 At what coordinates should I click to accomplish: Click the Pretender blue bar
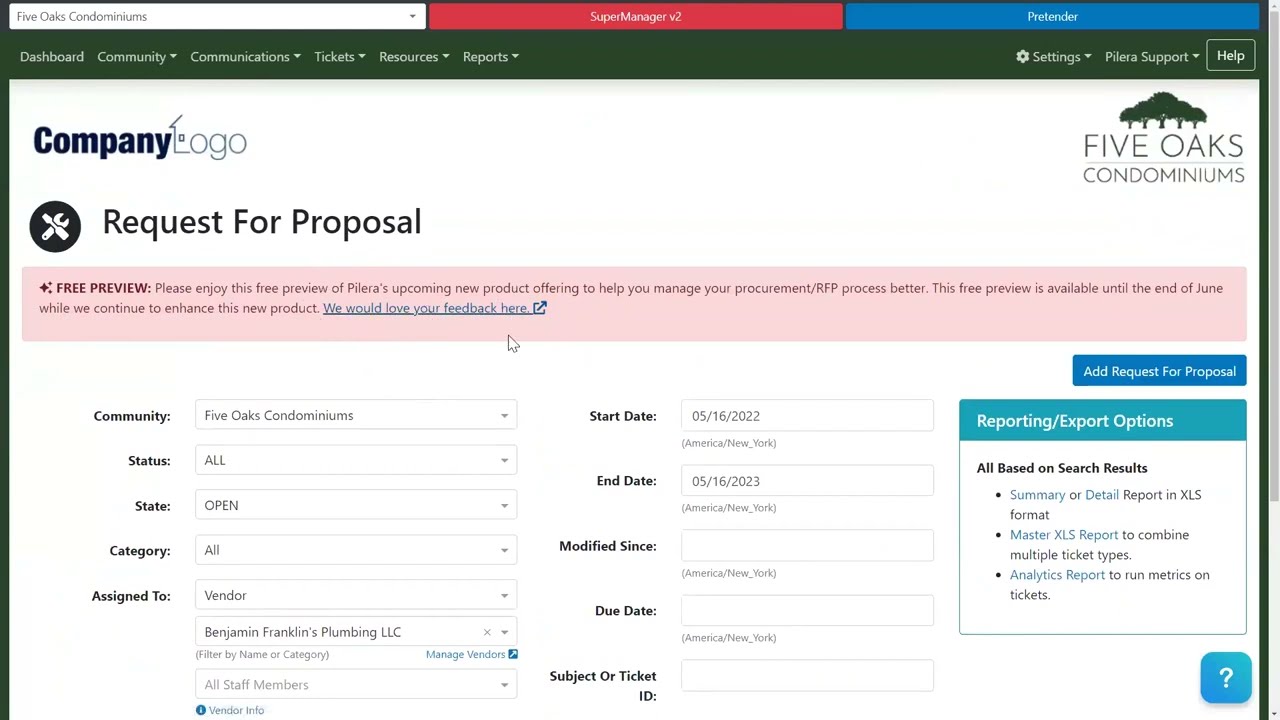click(x=1052, y=16)
